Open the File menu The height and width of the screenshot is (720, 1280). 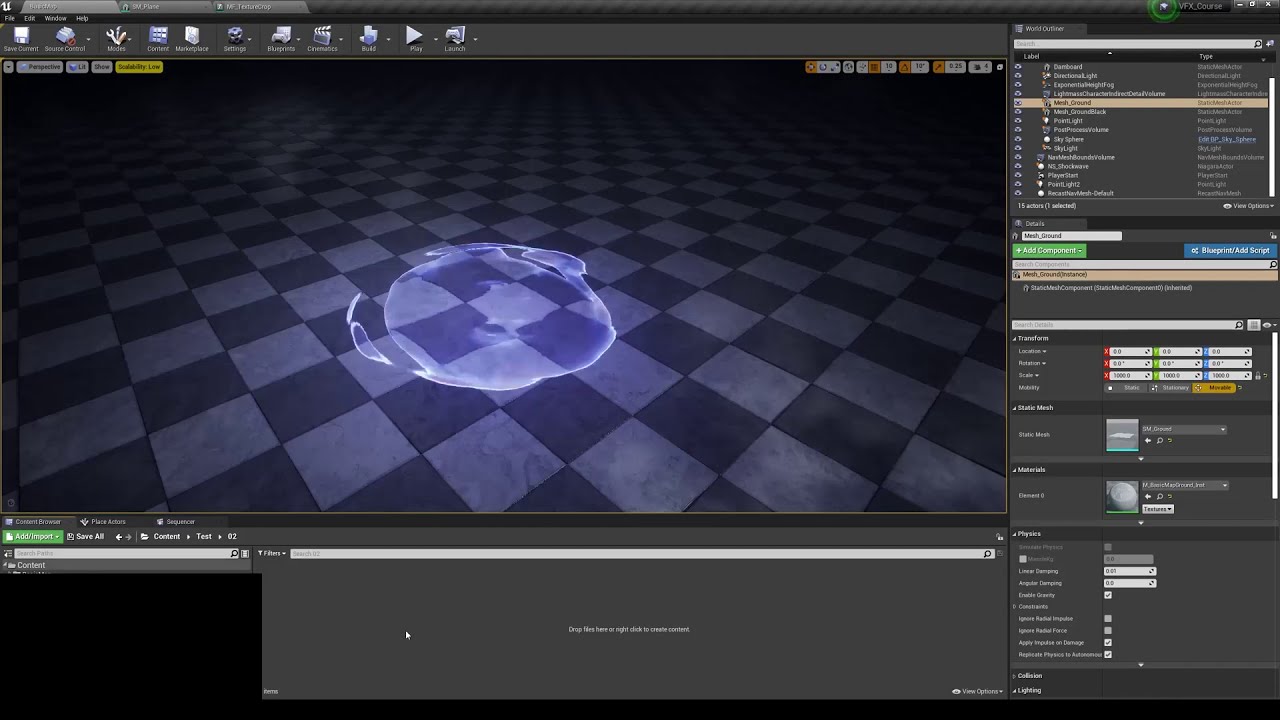pyautogui.click(x=9, y=18)
